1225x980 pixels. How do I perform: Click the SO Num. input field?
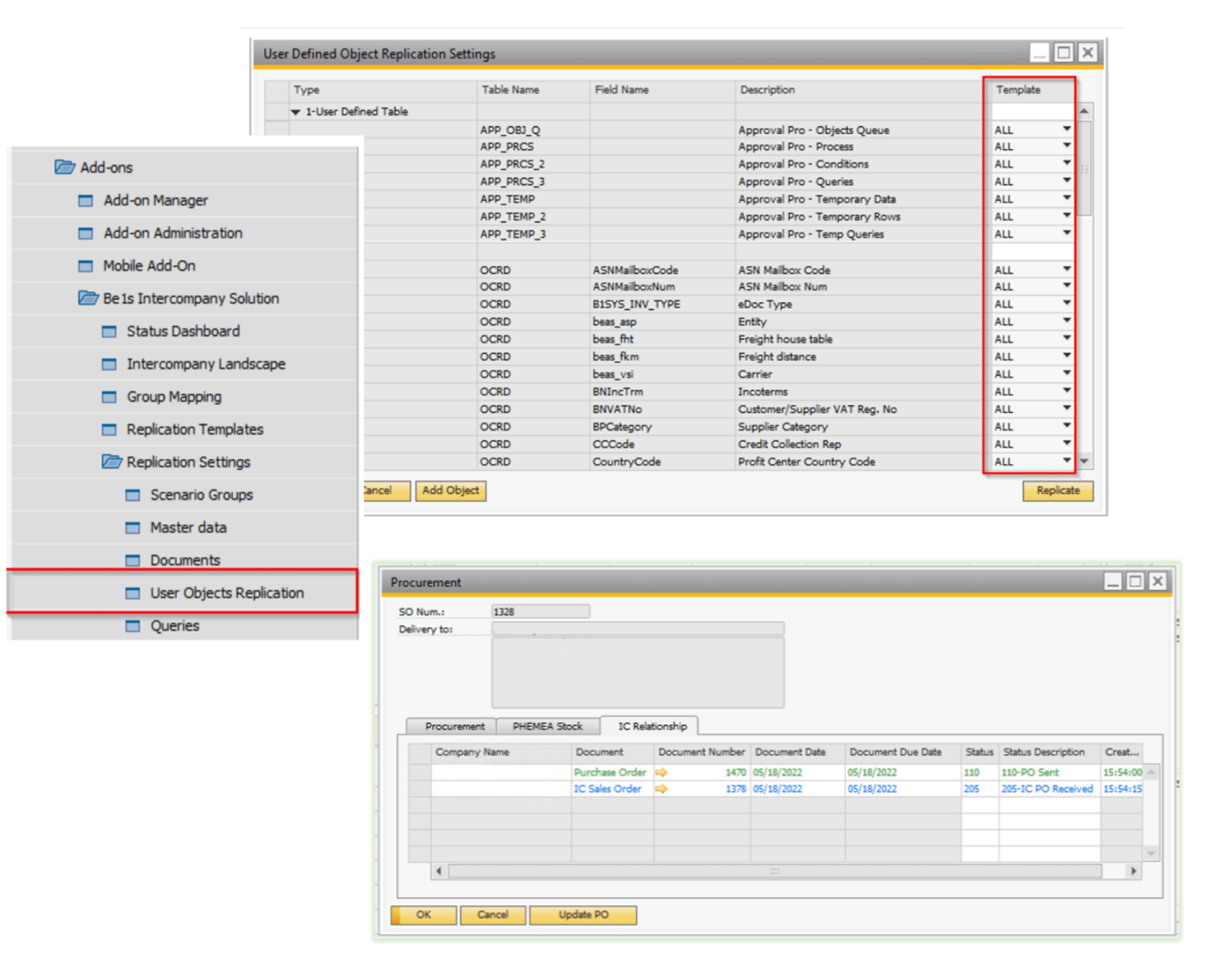(541, 612)
